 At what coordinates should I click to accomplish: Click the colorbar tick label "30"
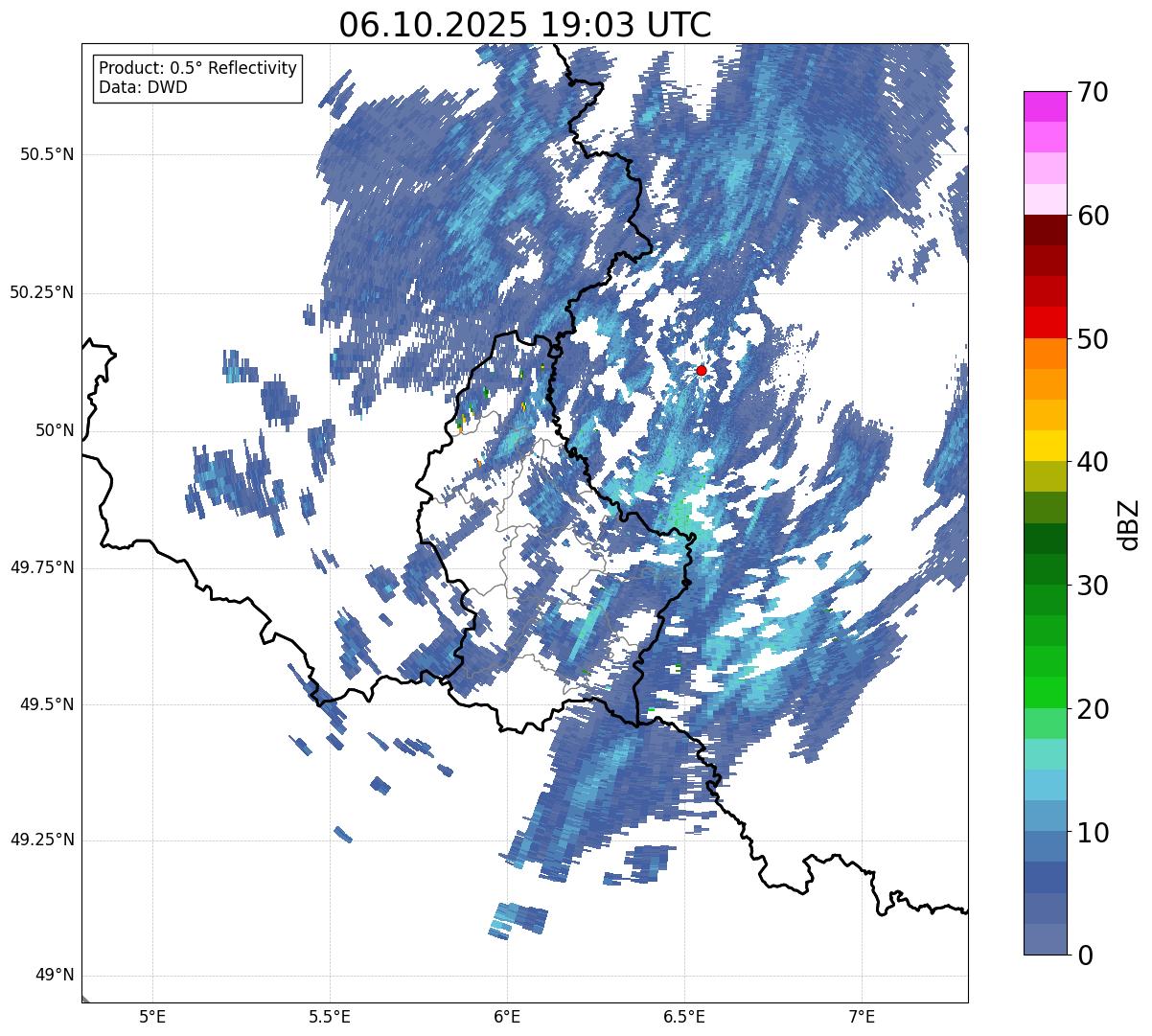pos(1093,586)
